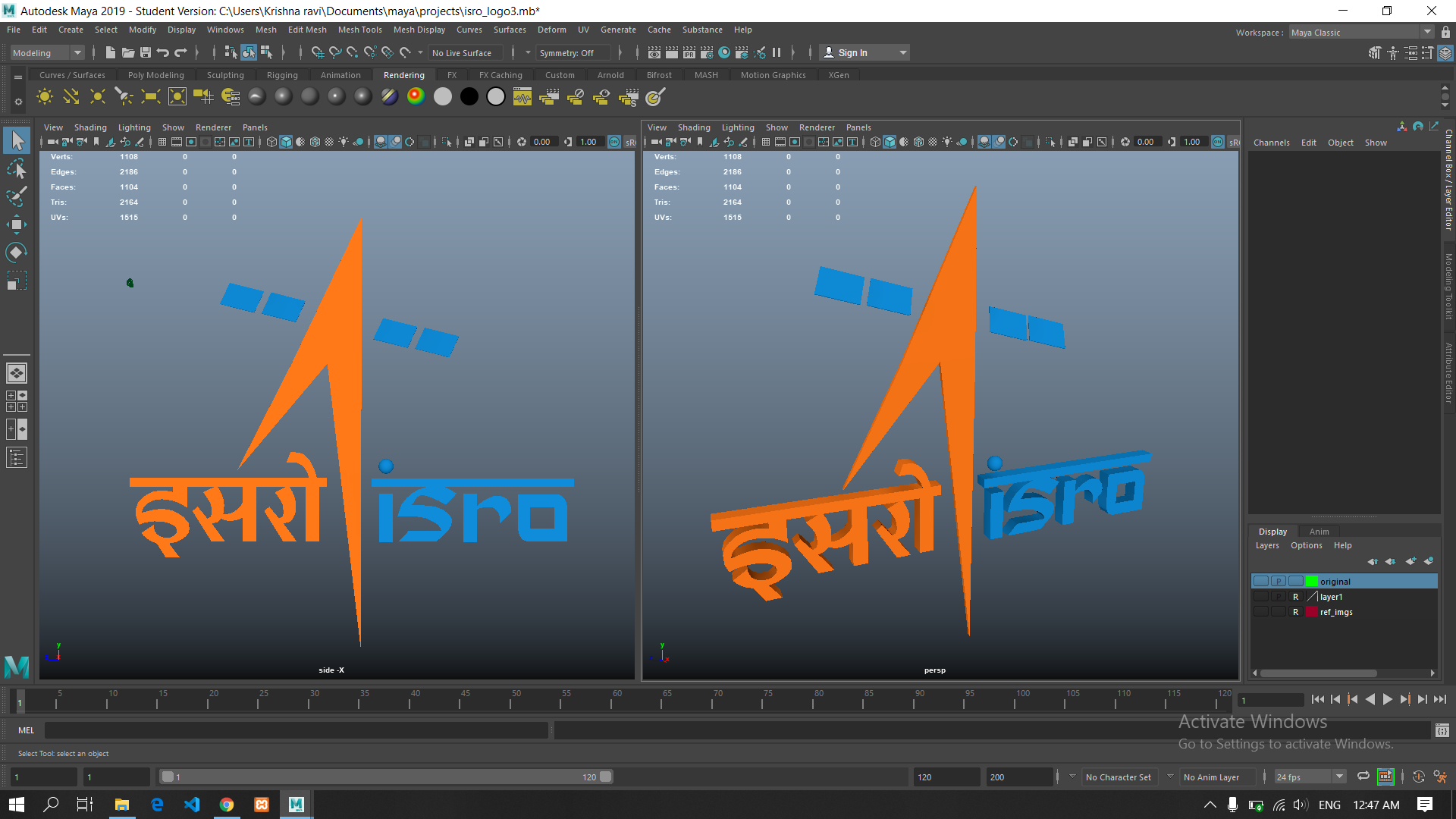Open the Deform menu
This screenshot has width=1456, height=819.
552,30
